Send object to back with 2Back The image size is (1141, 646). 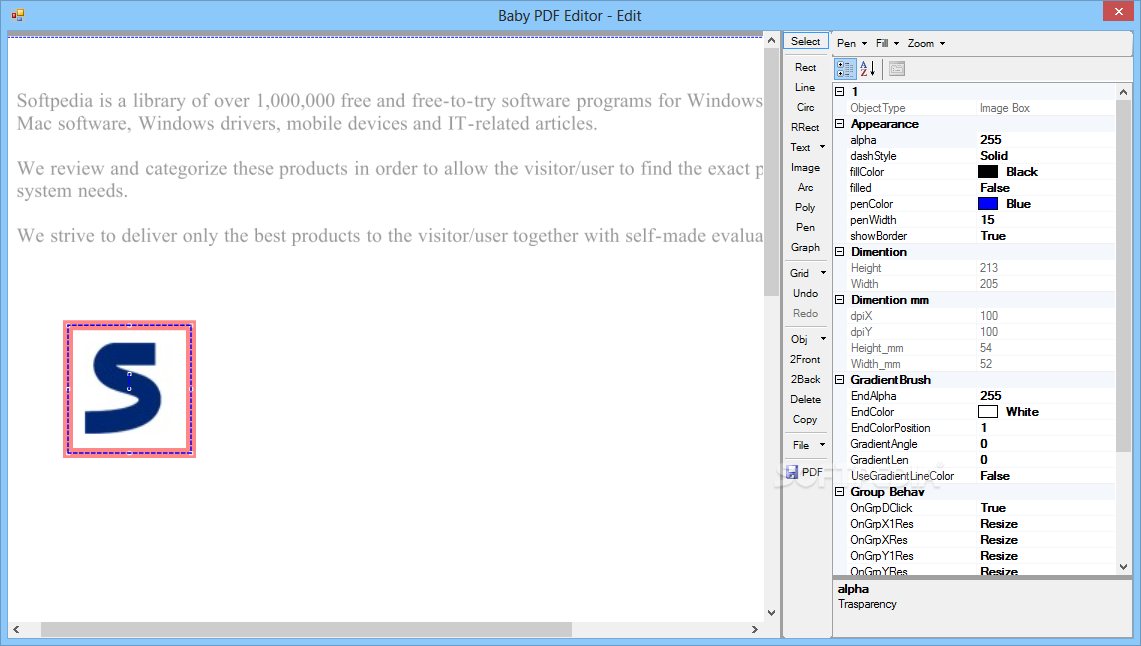806,379
